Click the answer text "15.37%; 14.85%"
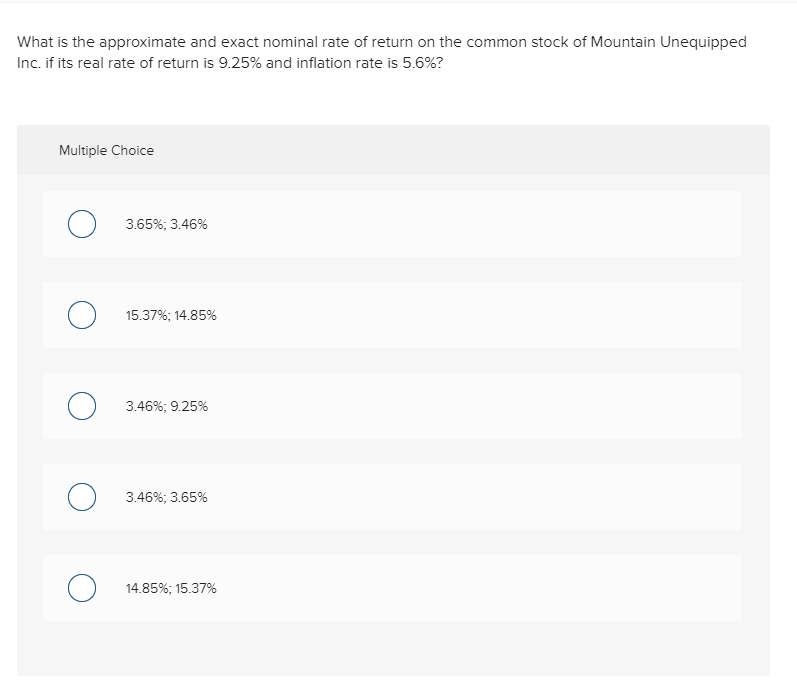Screen dimensions: 797x680 tap(171, 315)
